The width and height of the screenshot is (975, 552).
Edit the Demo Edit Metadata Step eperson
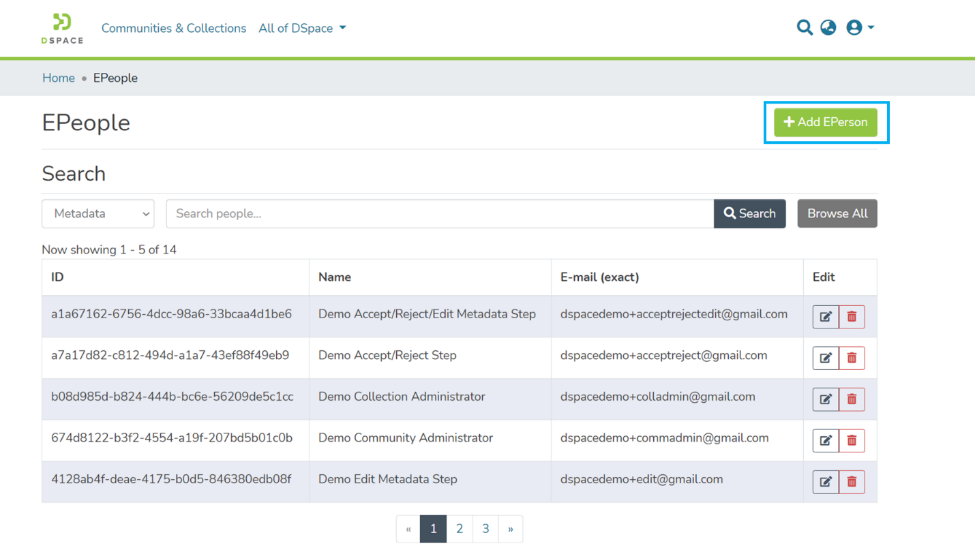coord(825,482)
